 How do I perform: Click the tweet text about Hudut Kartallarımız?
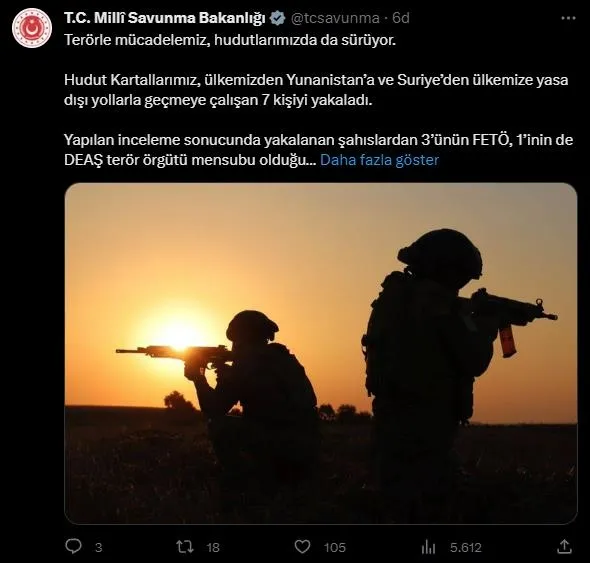tap(316, 90)
